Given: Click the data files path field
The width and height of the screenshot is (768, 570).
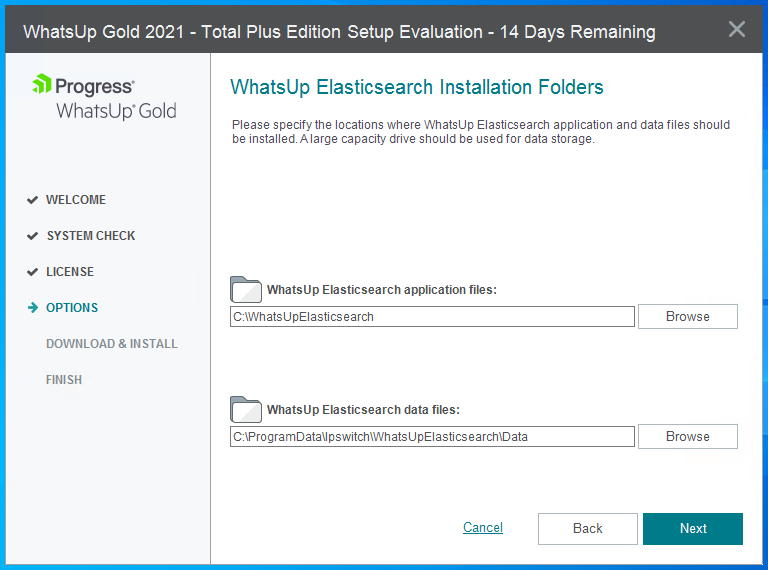Looking at the screenshot, I should click(432, 437).
